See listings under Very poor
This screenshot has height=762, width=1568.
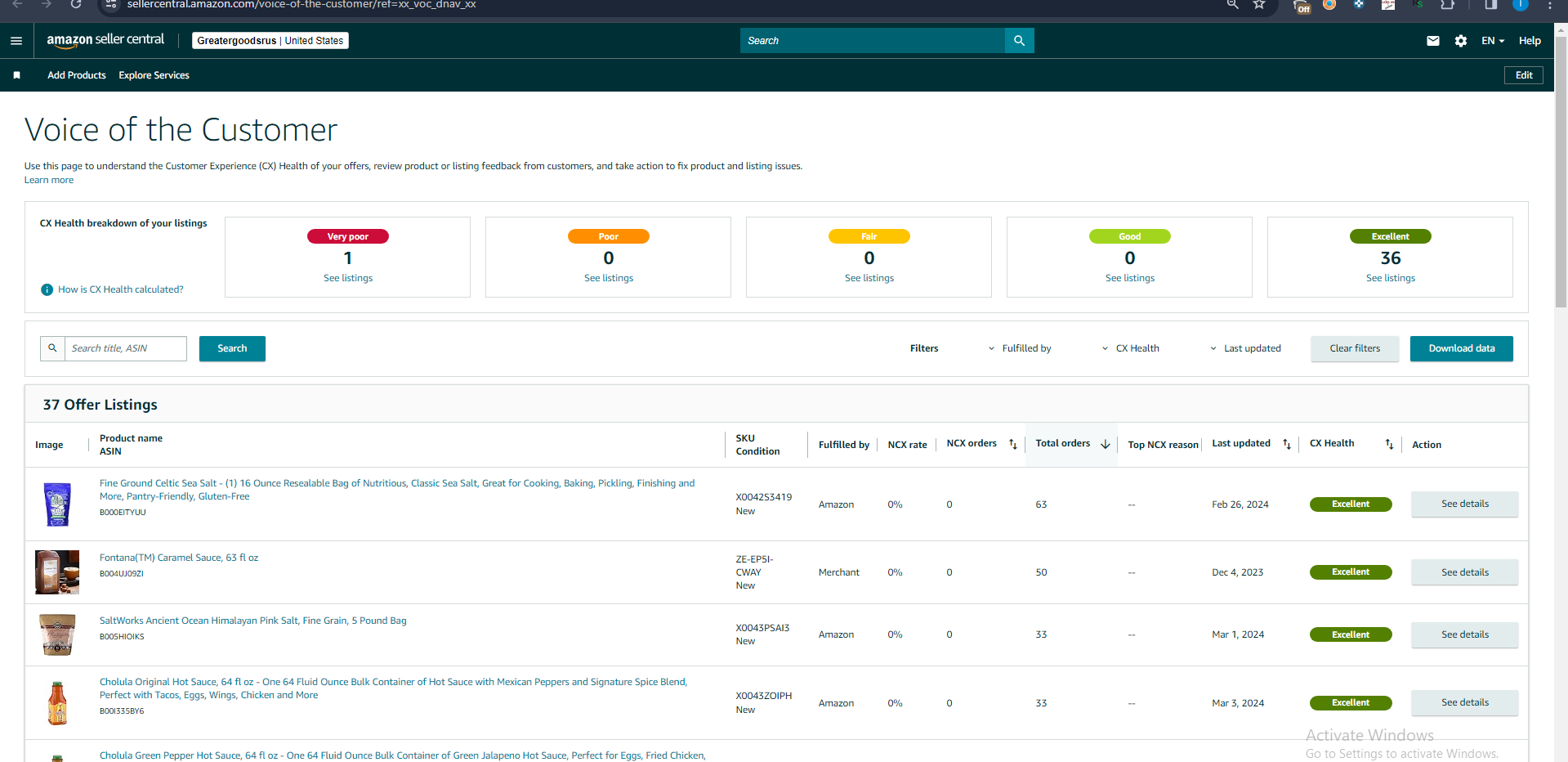pyautogui.click(x=348, y=278)
